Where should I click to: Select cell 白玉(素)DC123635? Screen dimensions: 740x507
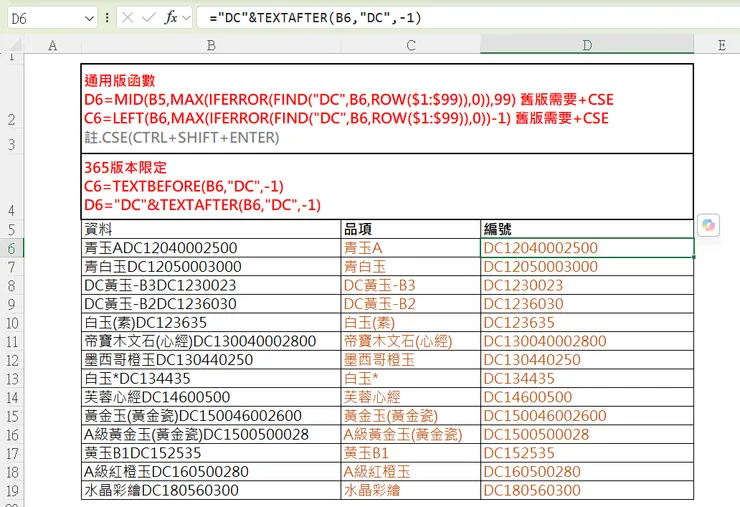point(211,322)
